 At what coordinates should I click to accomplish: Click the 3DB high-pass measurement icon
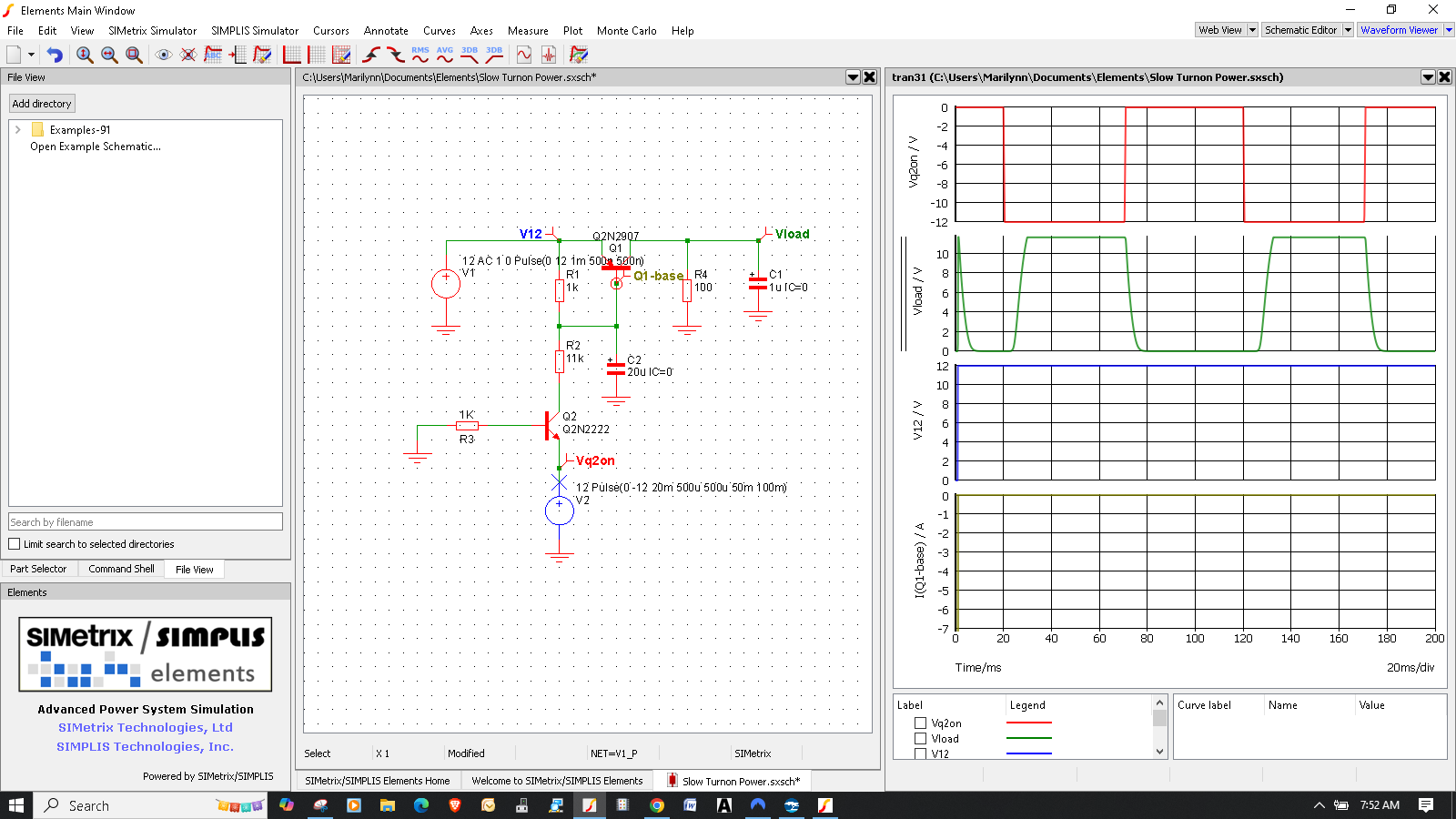pyautogui.click(x=494, y=55)
